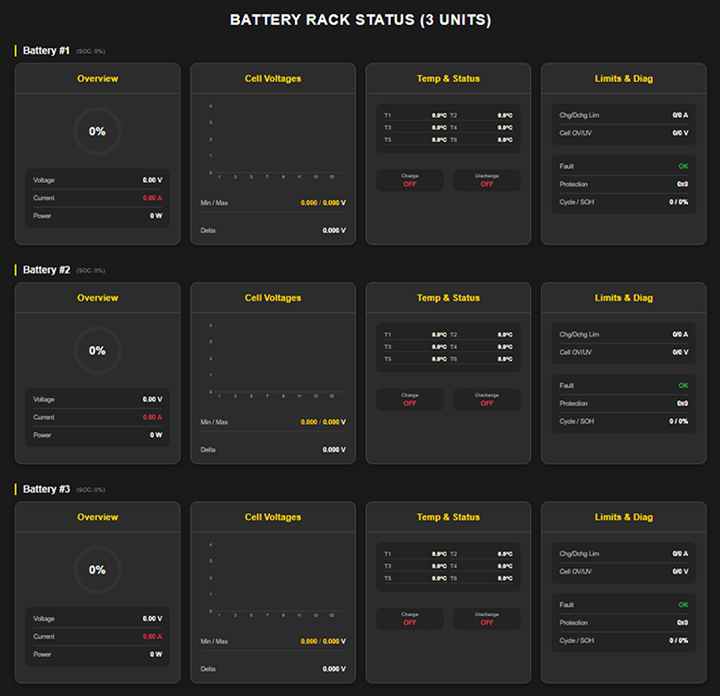Select the Battery #3 section heading
The image size is (720, 696).
pyautogui.click(x=46, y=489)
